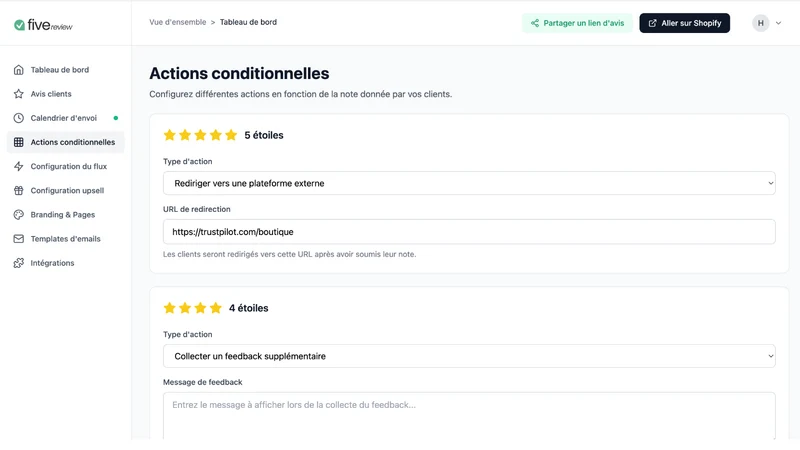The image size is (800, 450).
Task: Click the Message de feedback label
Action: pyautogui.click(x=203, y=382)
